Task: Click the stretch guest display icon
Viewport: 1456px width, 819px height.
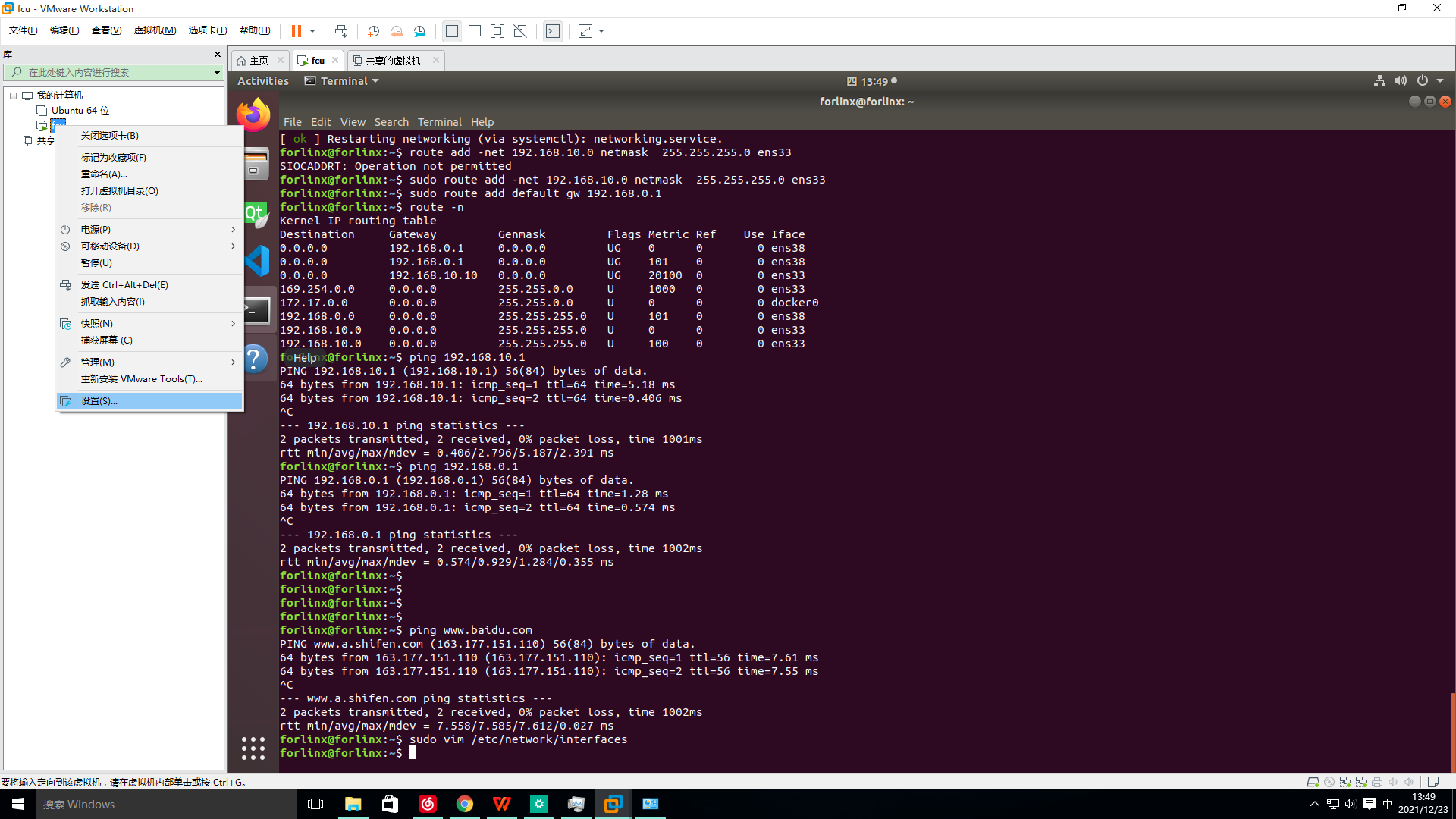Action: (x=585, y=31)
